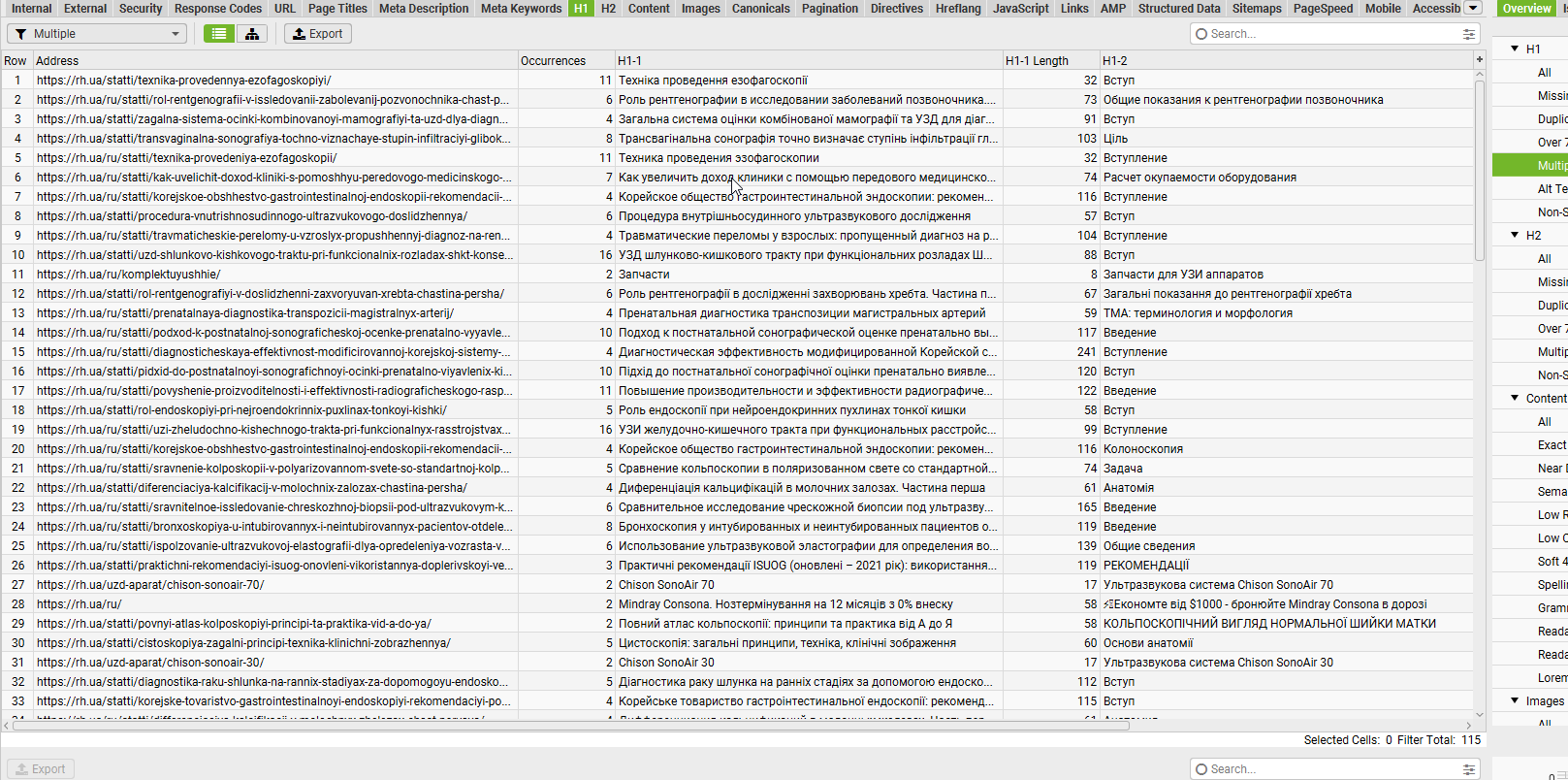Image resolution: width=1568 pixels, height=780 pixels.
Task: Click the plus icon to add columns
Action: (x=1480, y=60)
